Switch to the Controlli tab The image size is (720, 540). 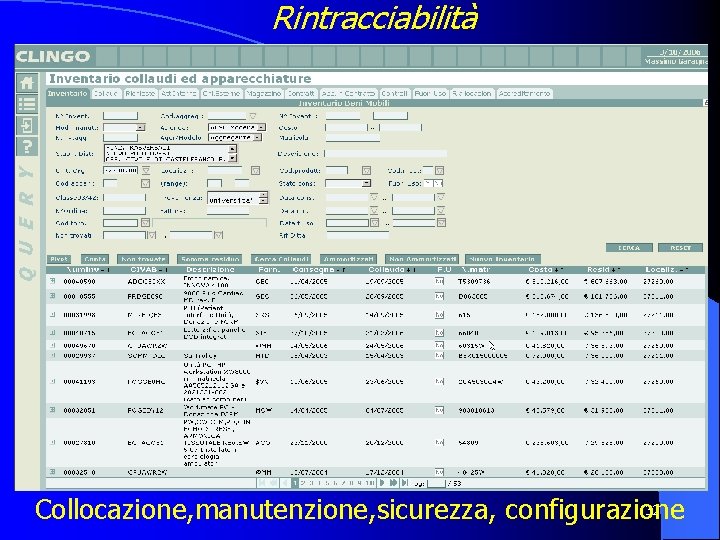coord(394,93)
